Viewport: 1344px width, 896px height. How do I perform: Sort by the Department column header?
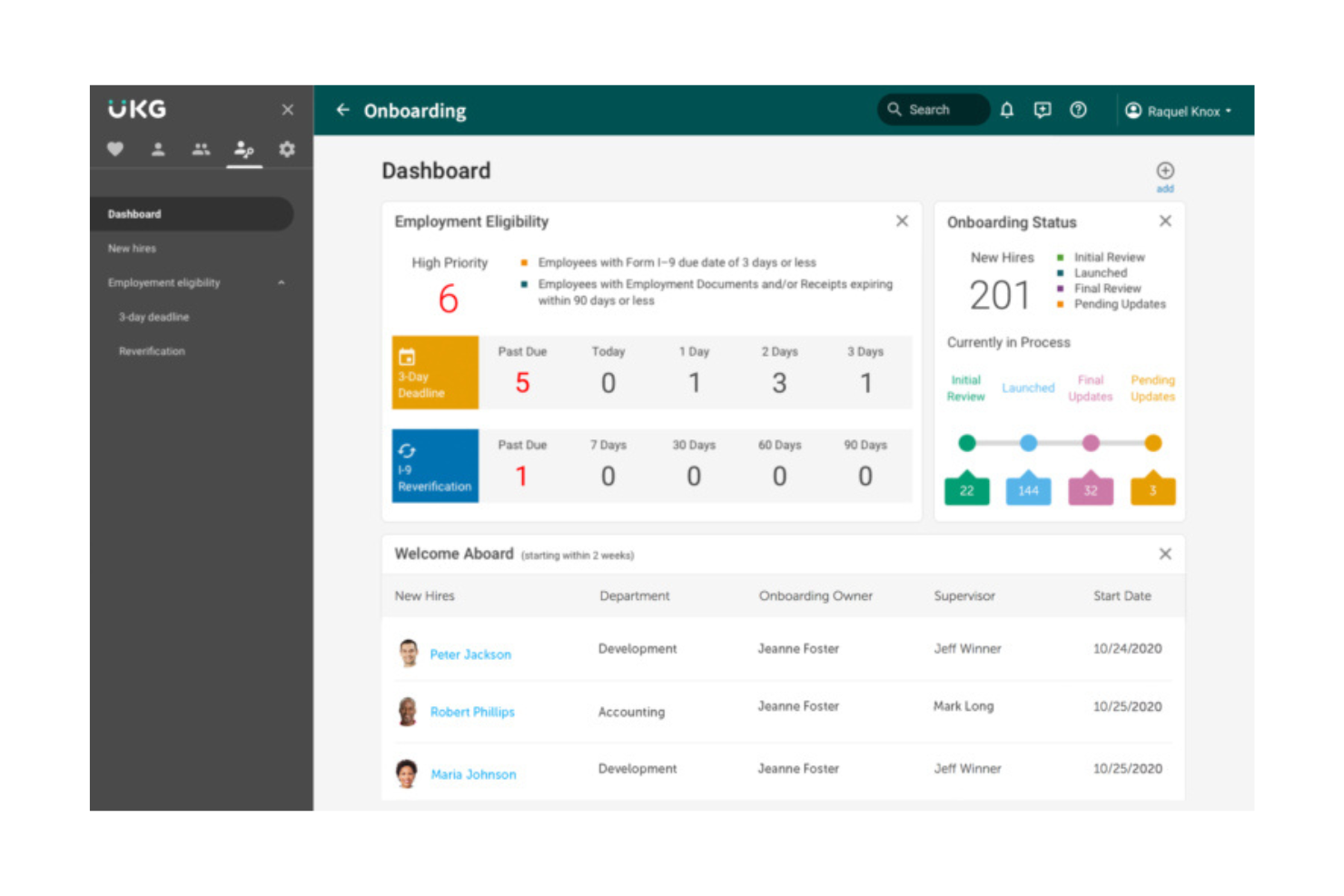(x=635, y=596)
